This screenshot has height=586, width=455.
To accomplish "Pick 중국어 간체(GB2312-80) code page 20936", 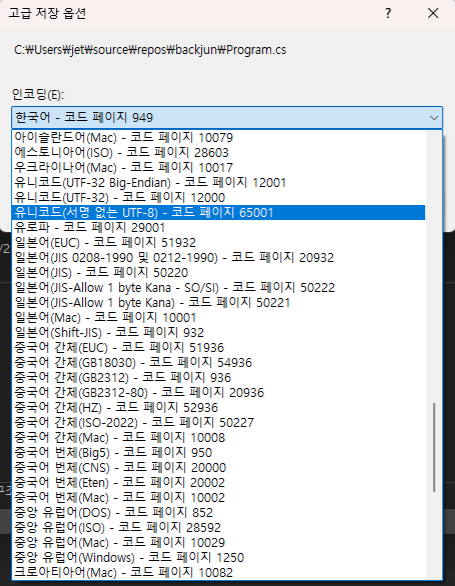I will [x=218, y=392].
